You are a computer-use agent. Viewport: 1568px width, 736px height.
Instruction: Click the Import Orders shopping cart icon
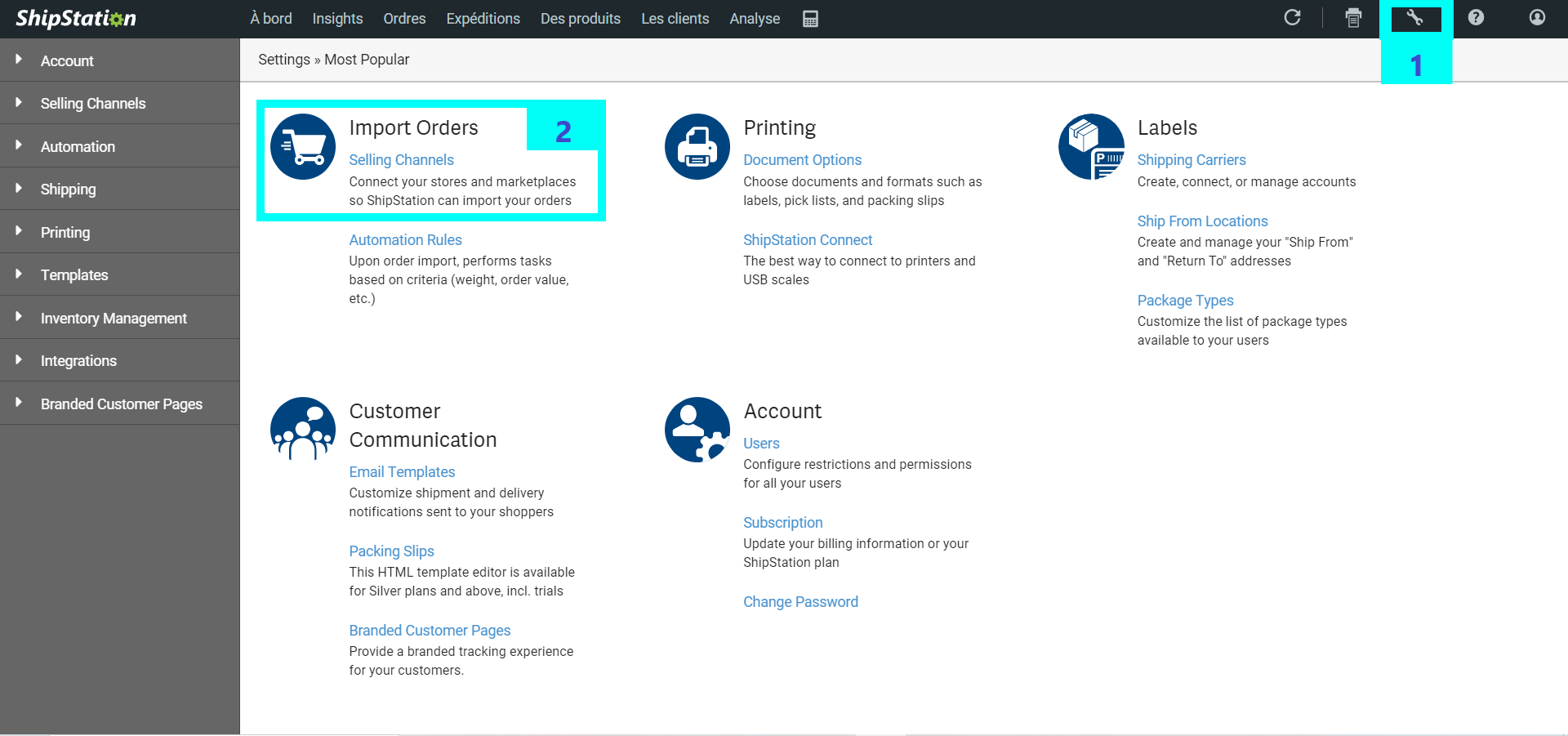pos(303,147)
